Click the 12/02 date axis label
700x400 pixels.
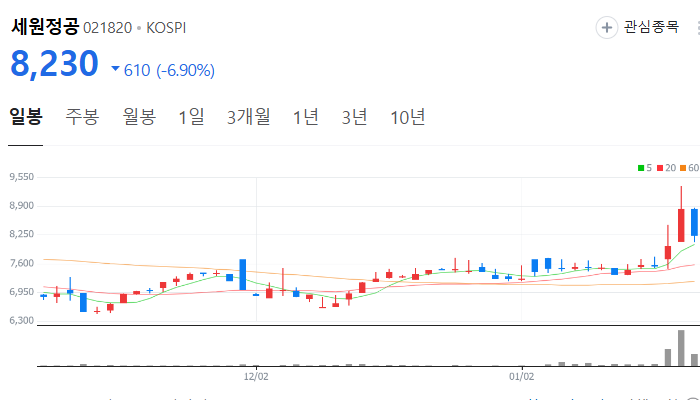point(256,377)
